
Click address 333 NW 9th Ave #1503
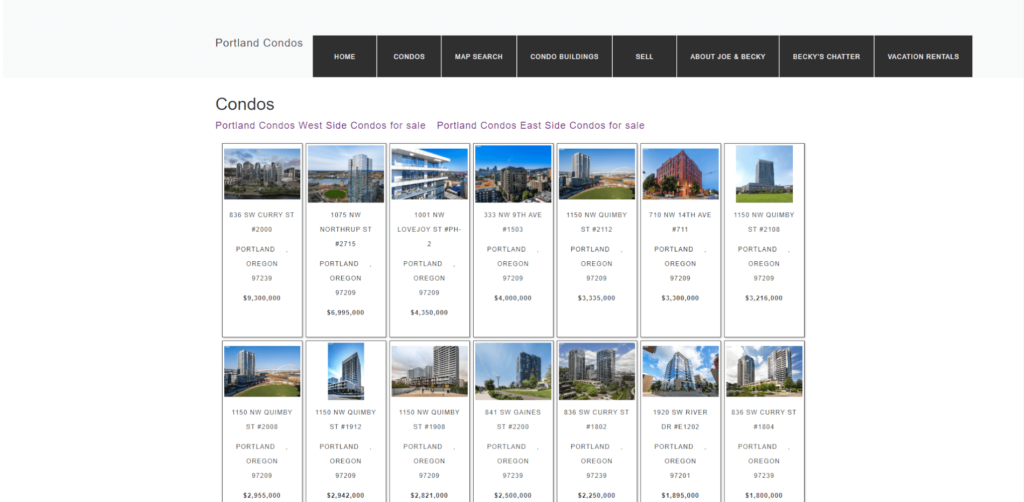pyautogui.click(x=513, y=222)
